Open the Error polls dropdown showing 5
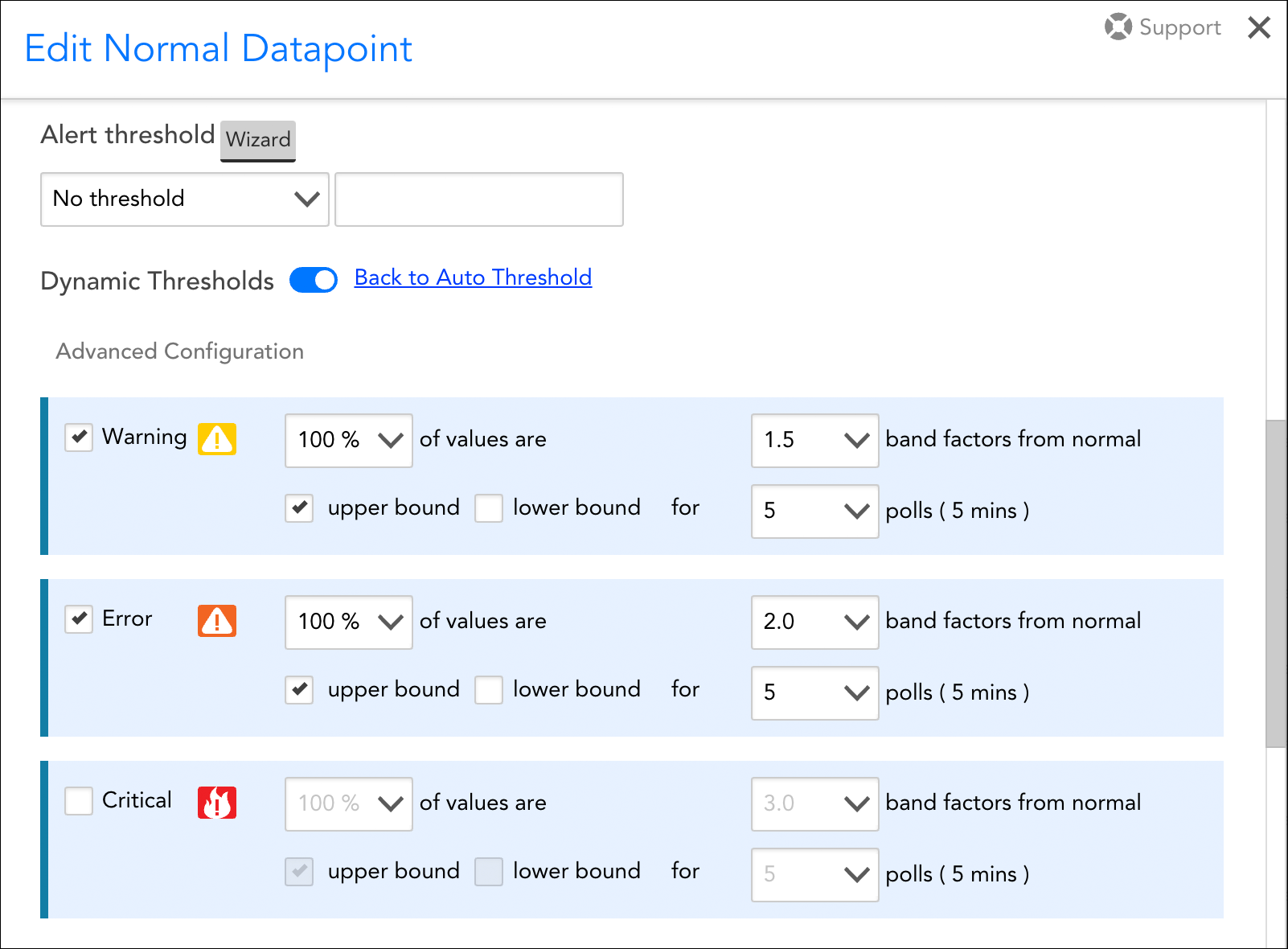This screenshot has height=949, width=1288. (x=814, y=692)
